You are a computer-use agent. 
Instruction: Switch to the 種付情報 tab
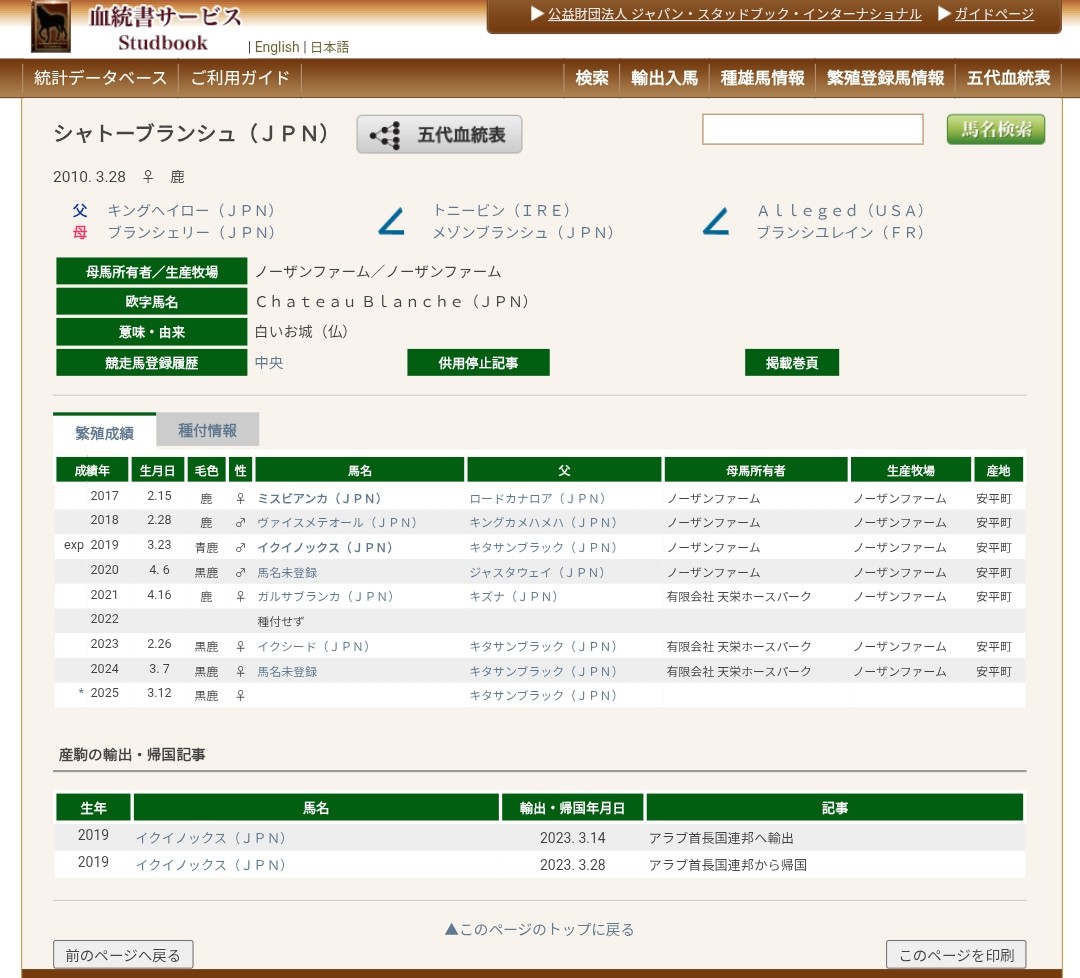pyautogui.click(x=207, y=430)
